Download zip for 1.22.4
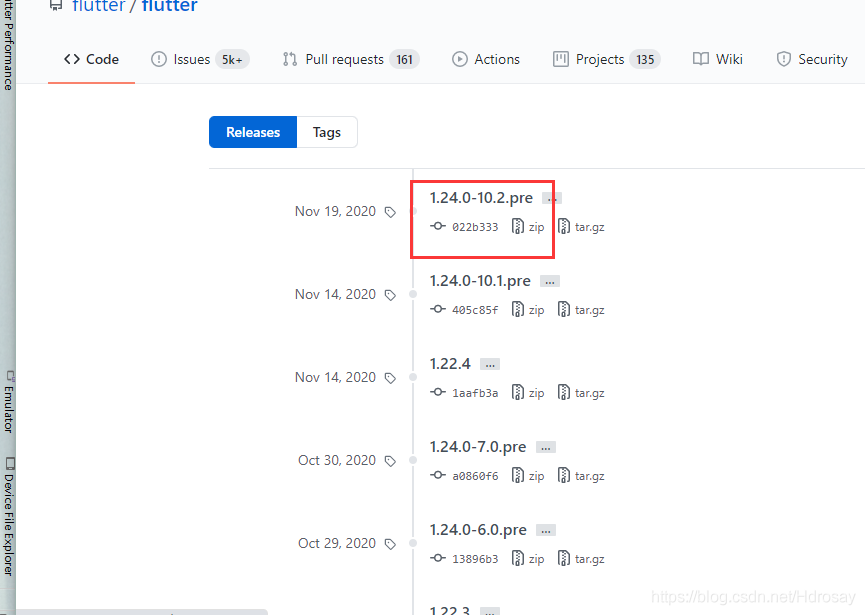The image size is (865, 615). [528, 393]
